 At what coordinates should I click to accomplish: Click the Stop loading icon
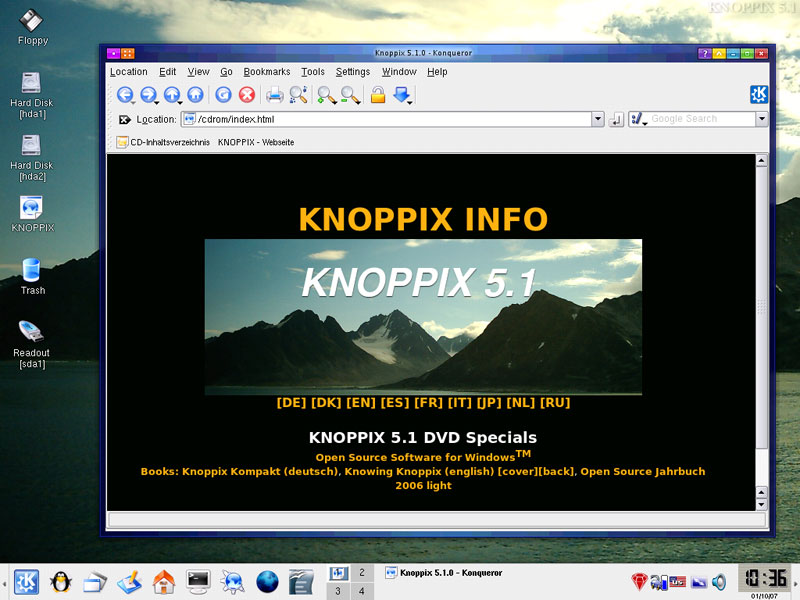[x=246, y=95]
